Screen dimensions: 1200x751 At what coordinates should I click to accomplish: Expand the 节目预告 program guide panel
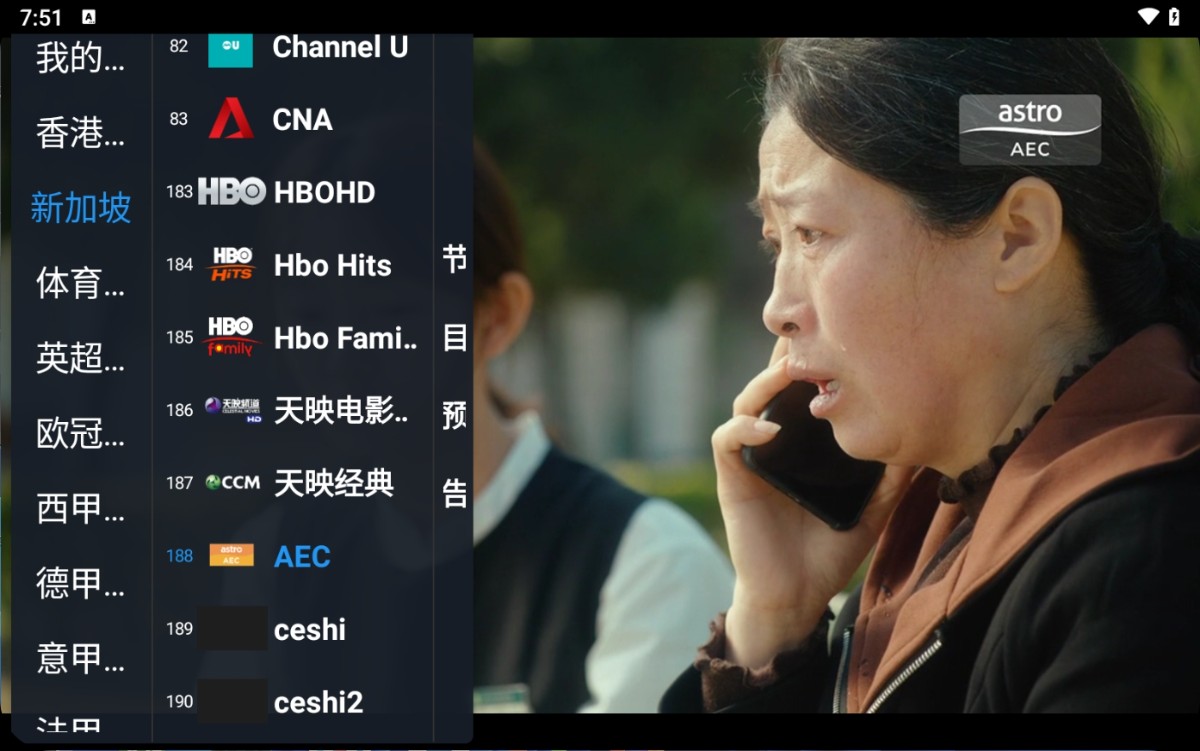click(454, 376)
